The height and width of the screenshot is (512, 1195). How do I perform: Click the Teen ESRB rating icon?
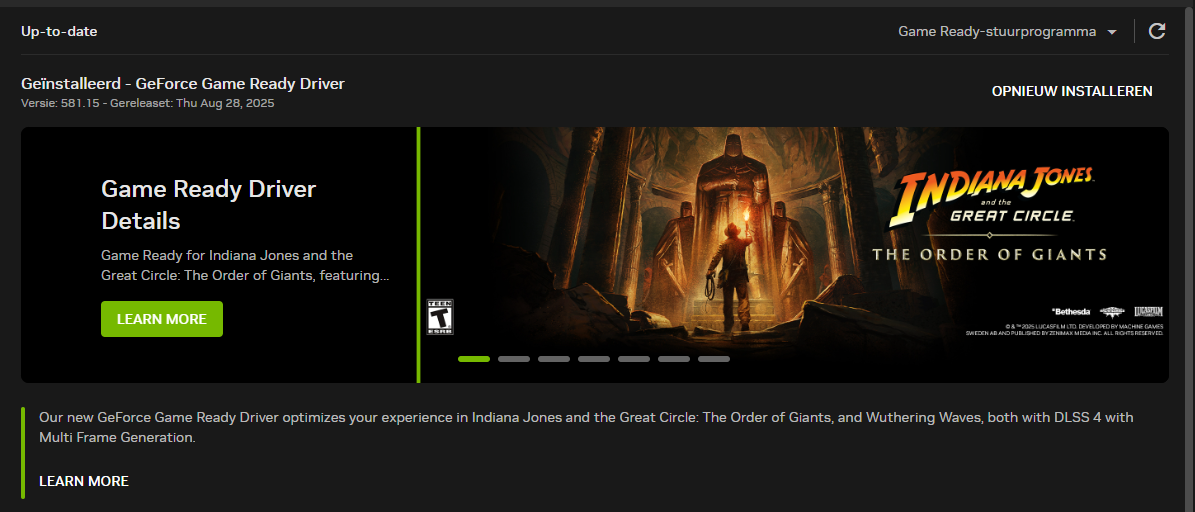pyautogui.click(x=440, y=317)
